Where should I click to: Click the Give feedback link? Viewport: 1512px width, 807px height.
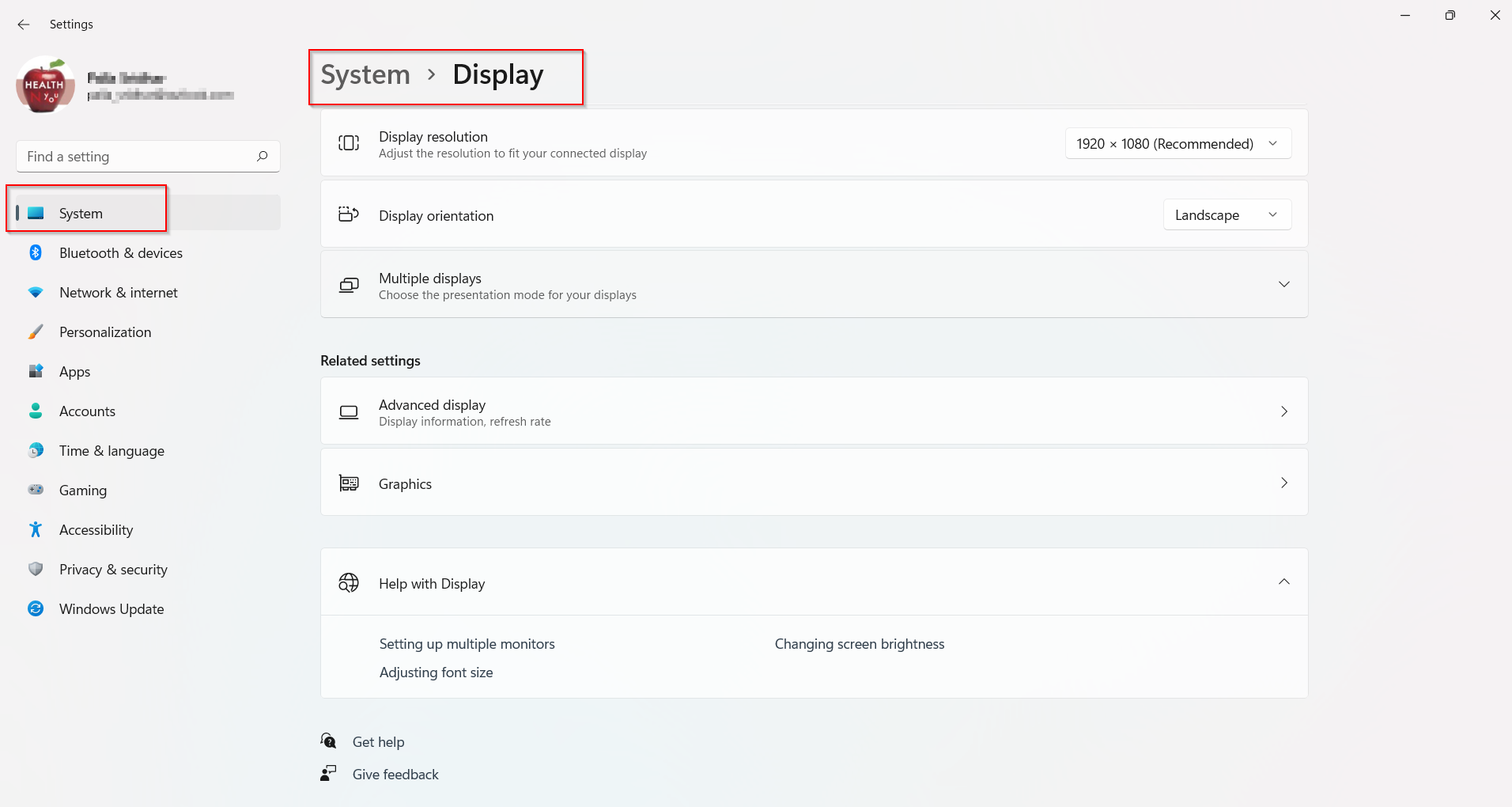point(395,775)
